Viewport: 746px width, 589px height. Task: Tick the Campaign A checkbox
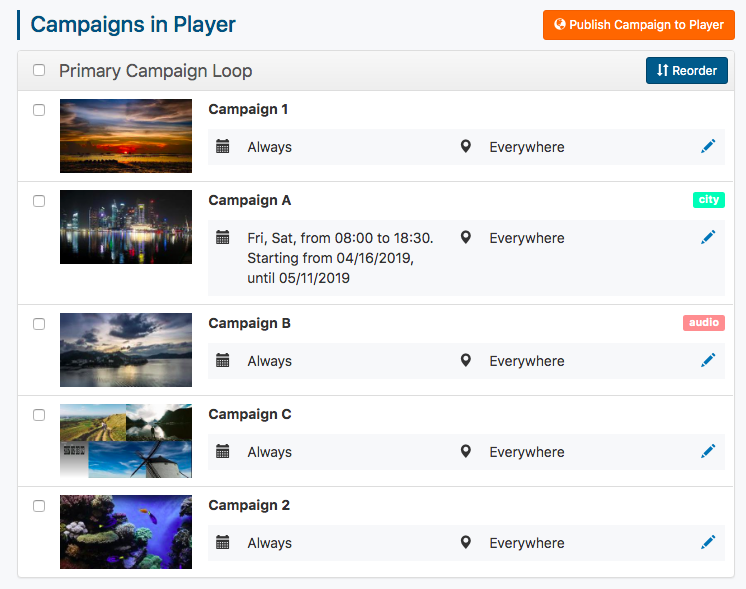coord(39,201)
